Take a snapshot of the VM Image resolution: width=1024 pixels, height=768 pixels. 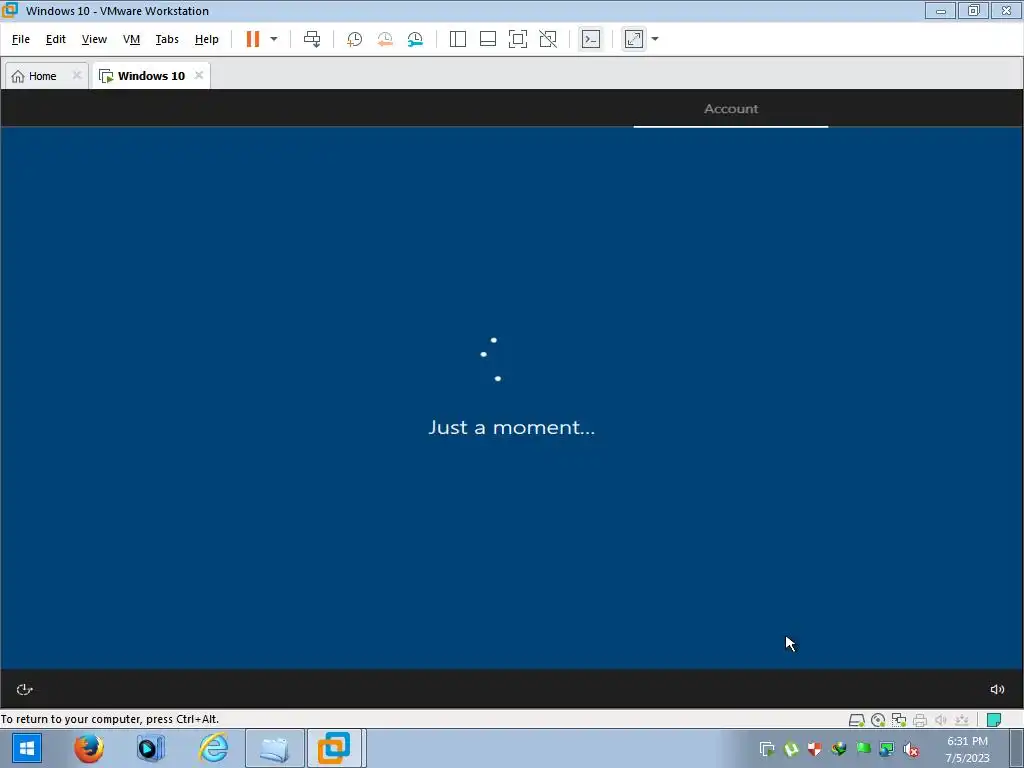354,39
